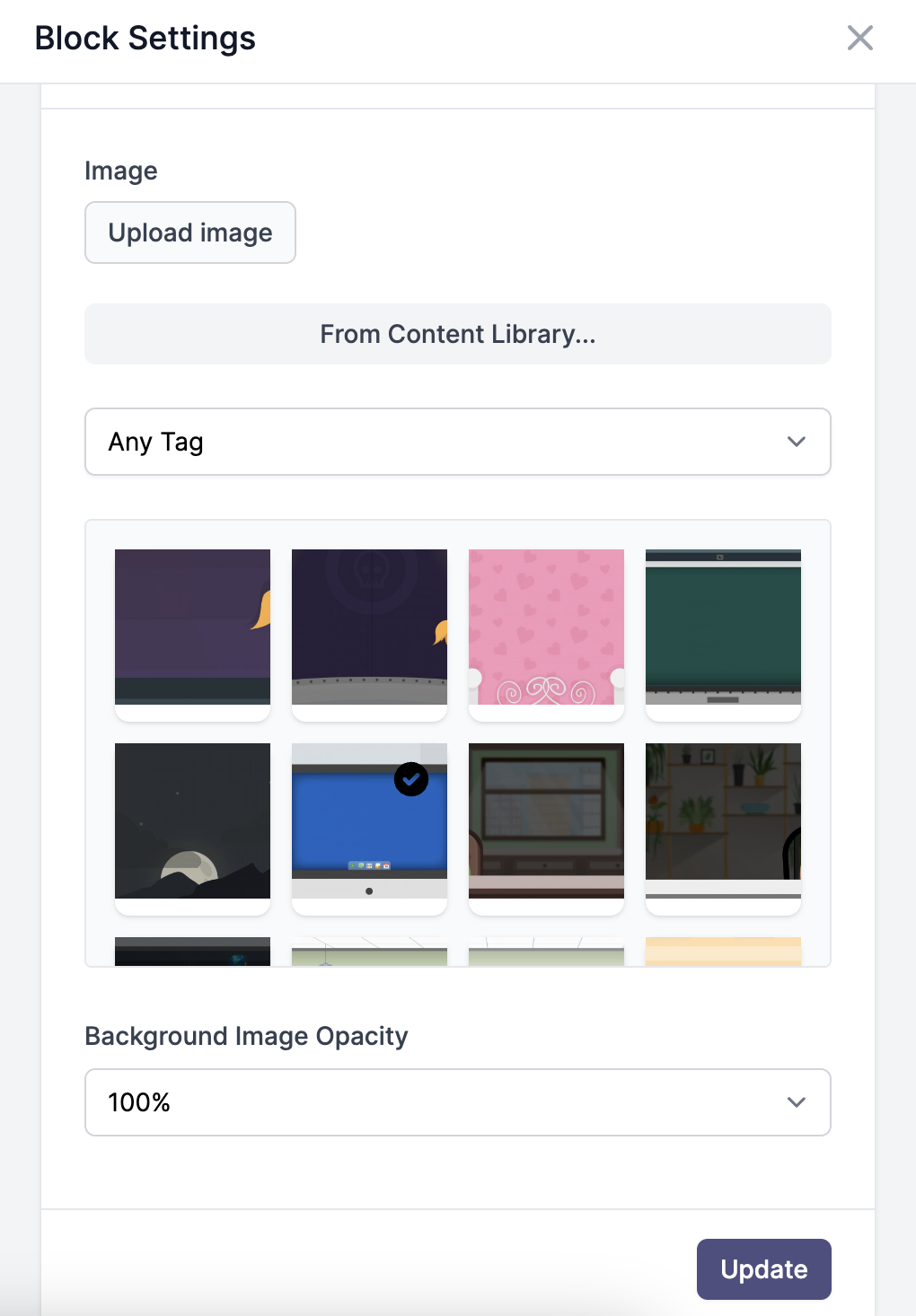Choose the classroom window background
Viewport: 916px width, 1316px height.
546,821
